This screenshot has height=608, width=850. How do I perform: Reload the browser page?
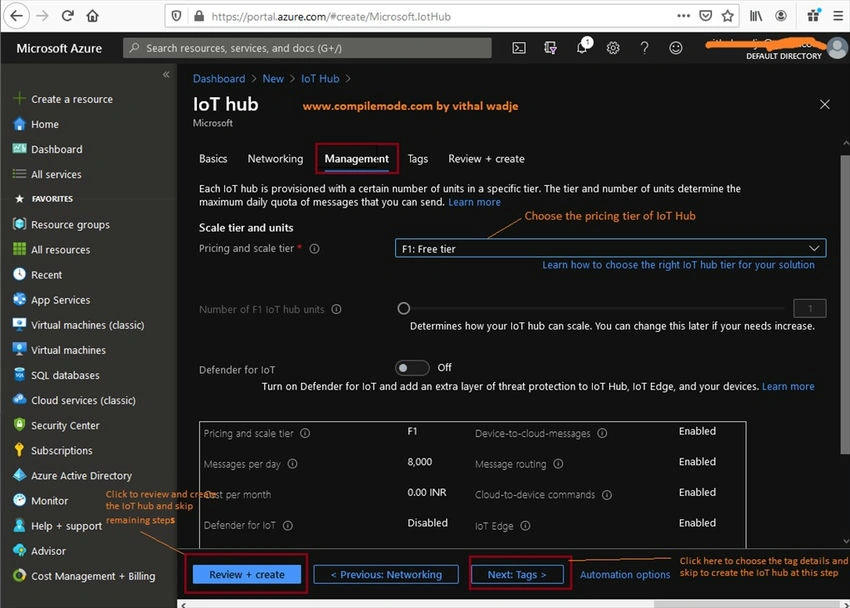coord(67,16)
